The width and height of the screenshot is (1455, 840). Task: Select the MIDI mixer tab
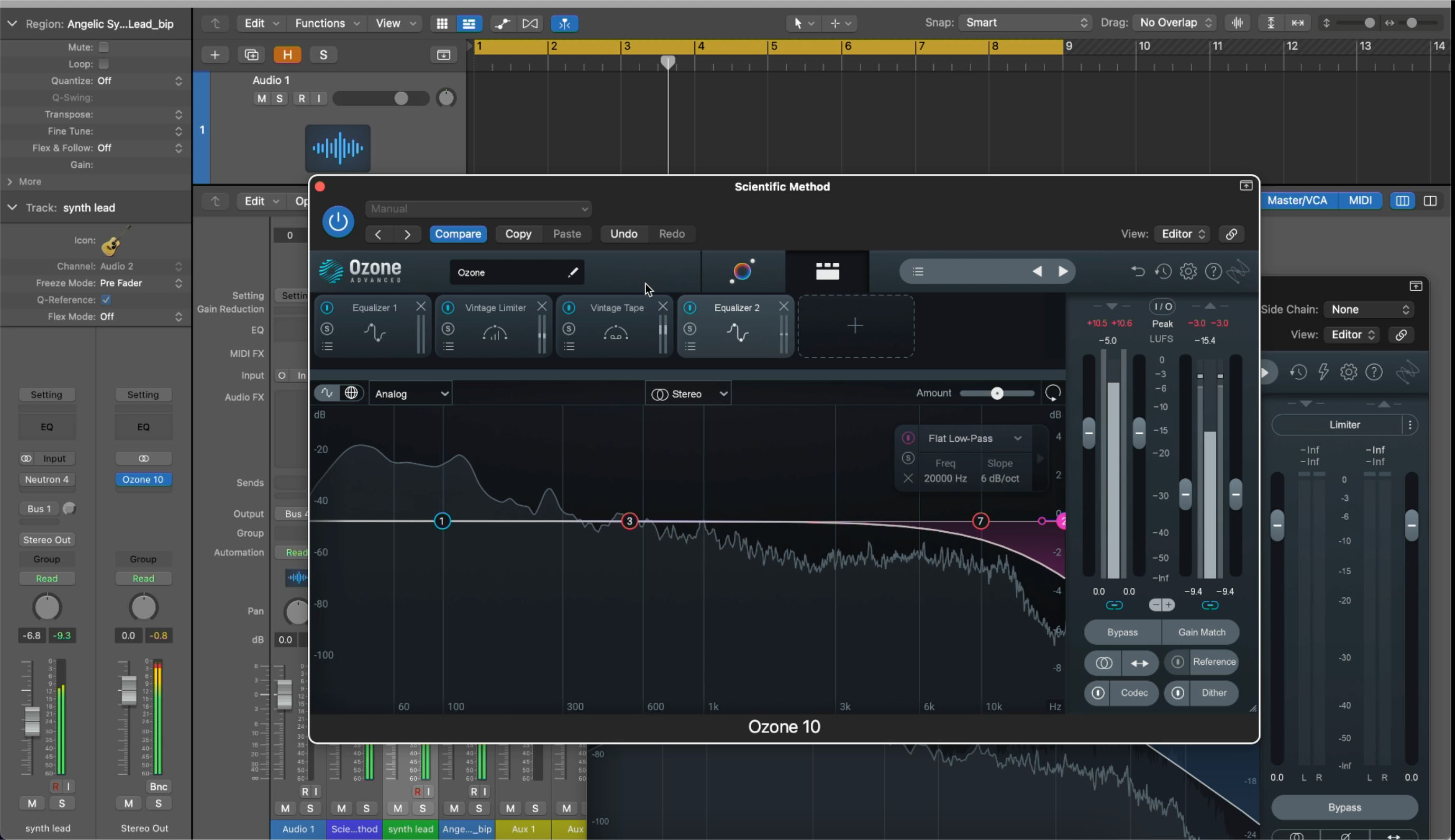coord(1360,200)
